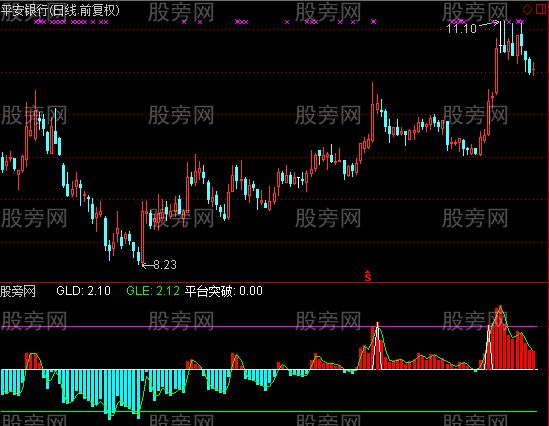Click the green lower threshold line in indicator
The width and height of the screenshot is (549, 426).
pos(269,411)
